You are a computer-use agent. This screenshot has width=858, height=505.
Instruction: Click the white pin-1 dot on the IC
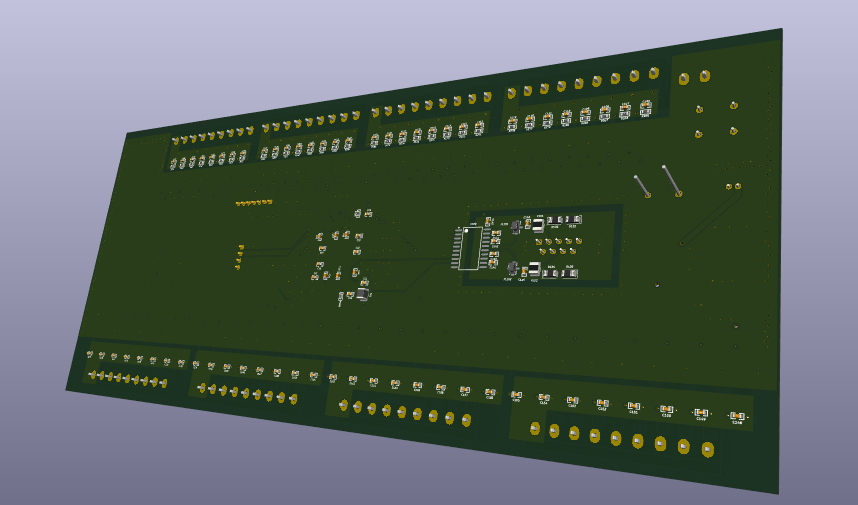pyautogui.click(x=466, y=230)
